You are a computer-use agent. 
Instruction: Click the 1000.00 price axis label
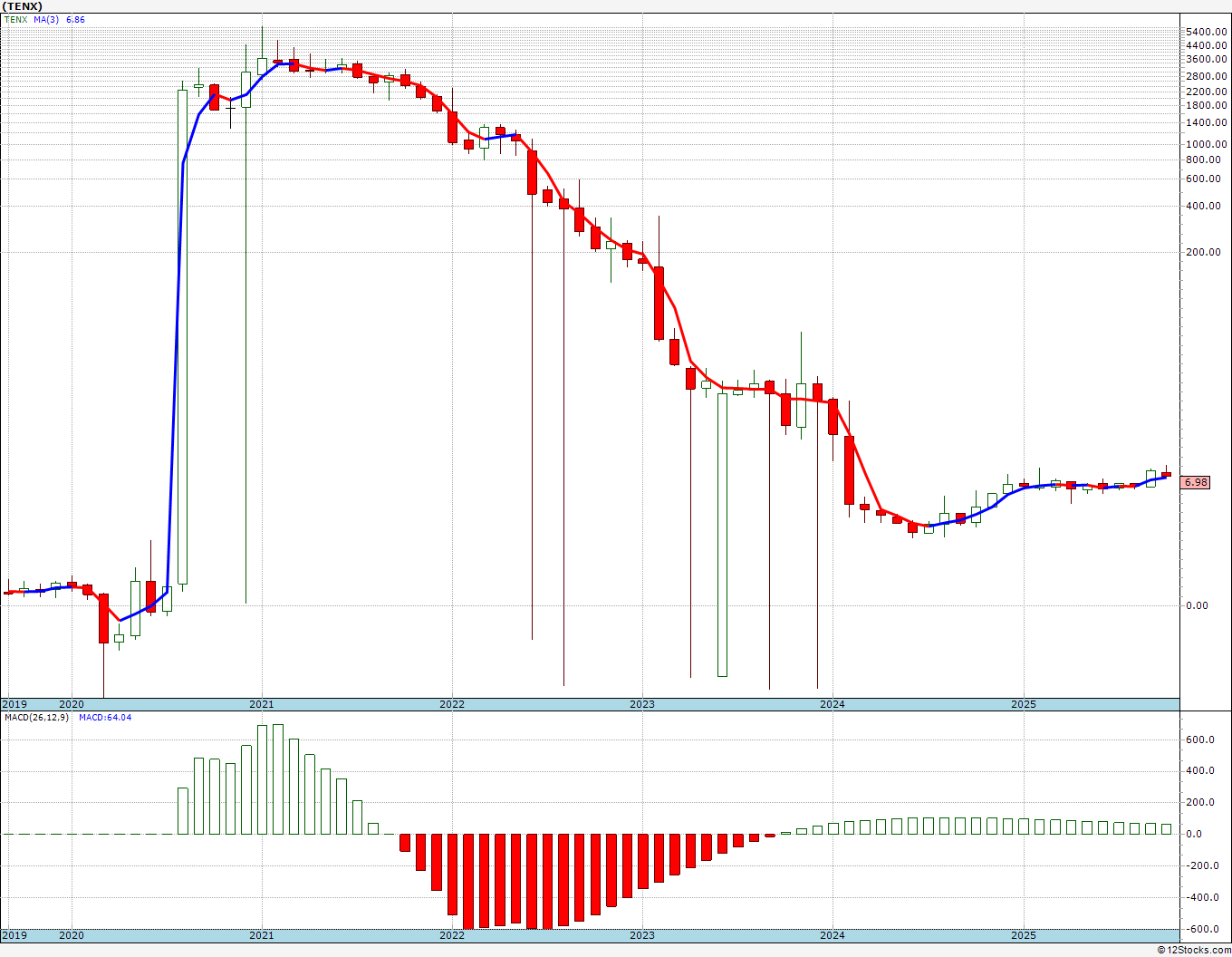[1207, 144]
